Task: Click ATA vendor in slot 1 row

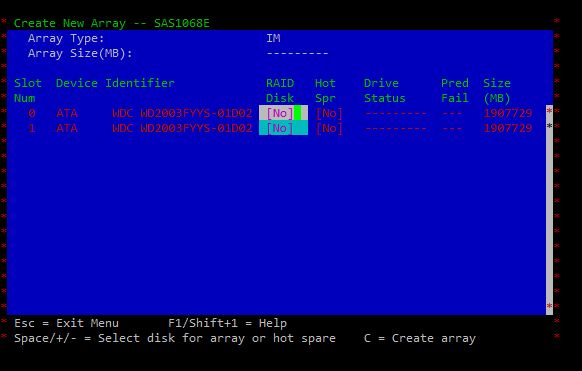Action: click(x=67, y=128)
